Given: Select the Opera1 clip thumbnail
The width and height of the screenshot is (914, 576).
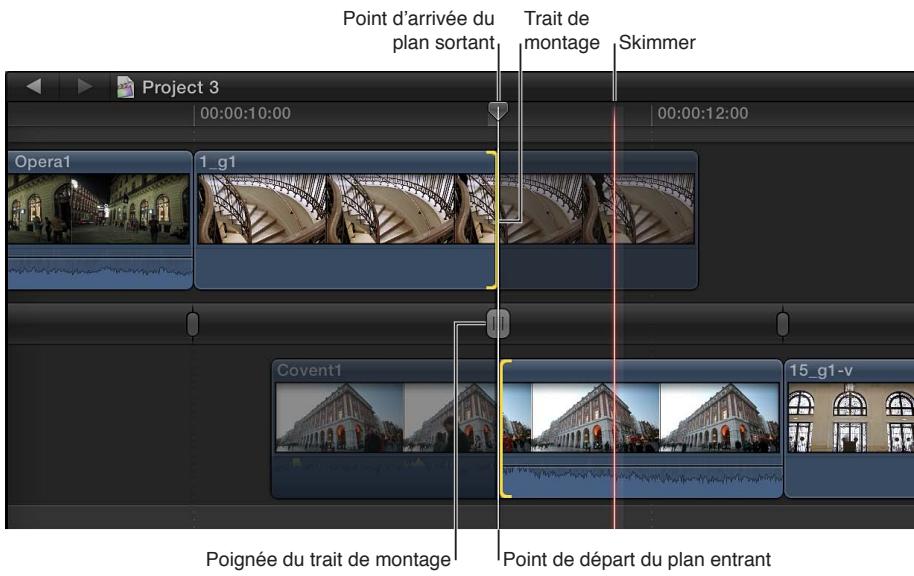Looking at the screenshot, I should click(99, 208).
